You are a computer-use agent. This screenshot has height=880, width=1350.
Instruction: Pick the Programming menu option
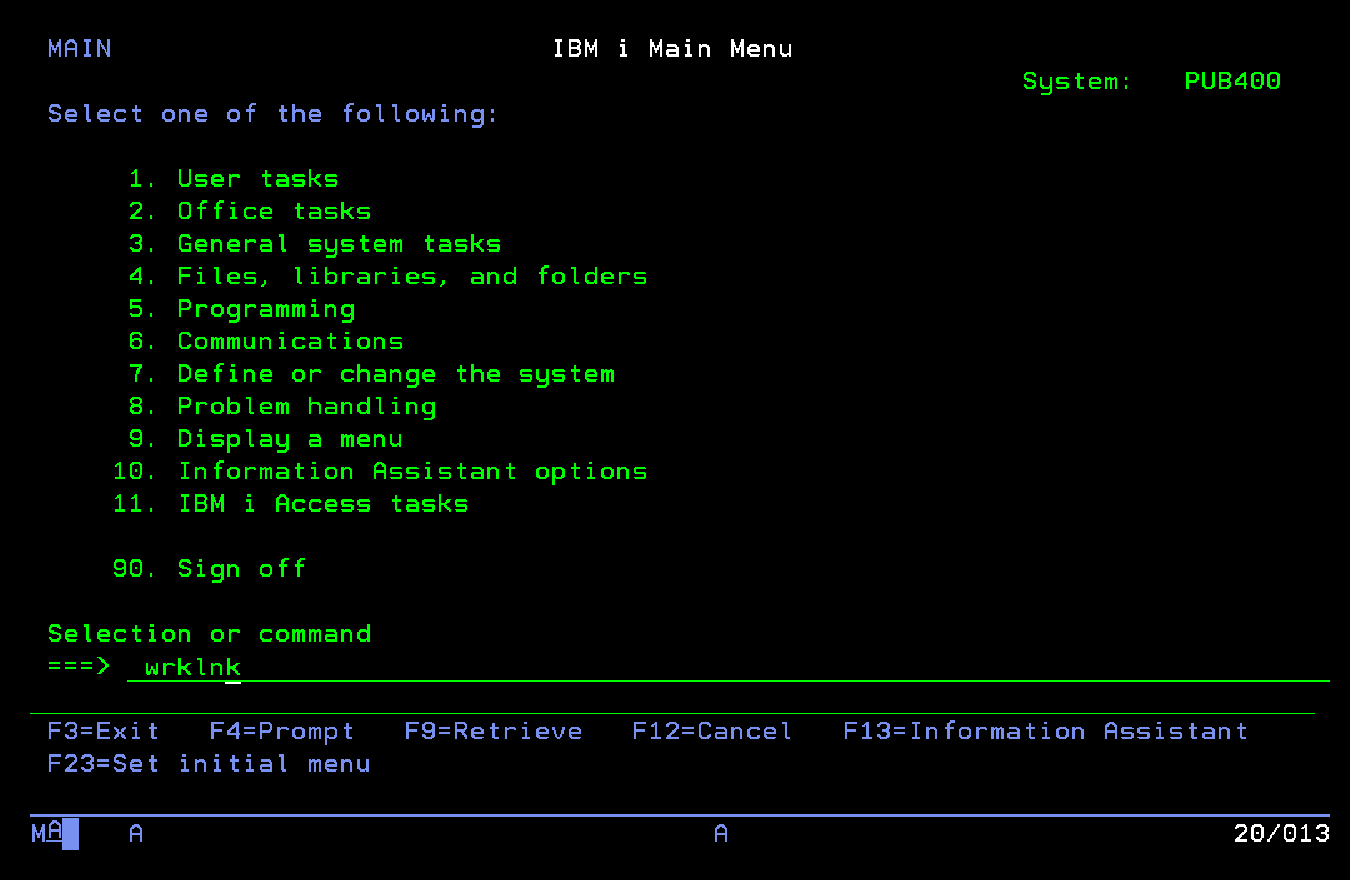tap(265, 309)
